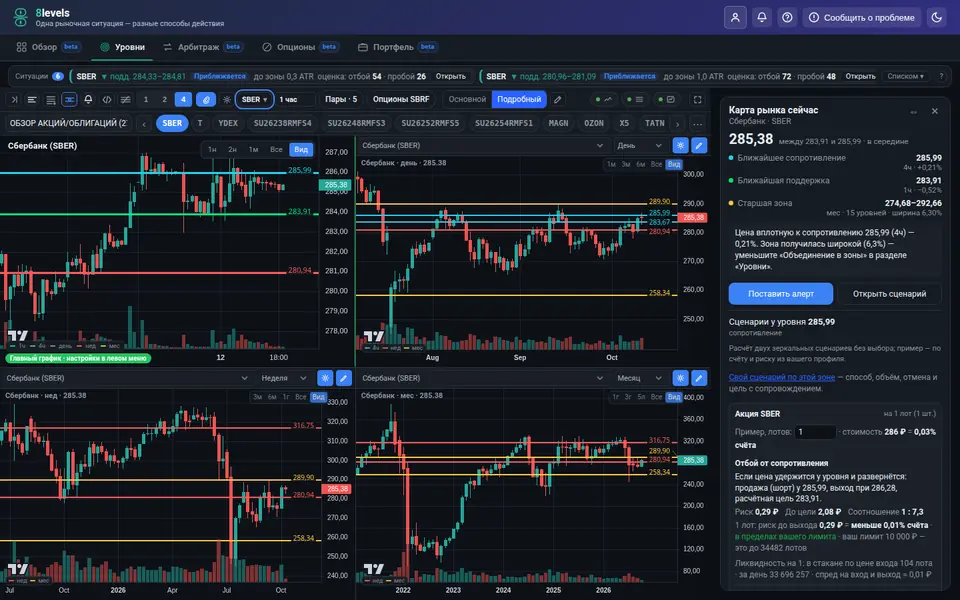Open link Свой сценарий по этой зоне
Viewport: 960px width, 600px height.
pyautogui.click(x=782, y=377)
